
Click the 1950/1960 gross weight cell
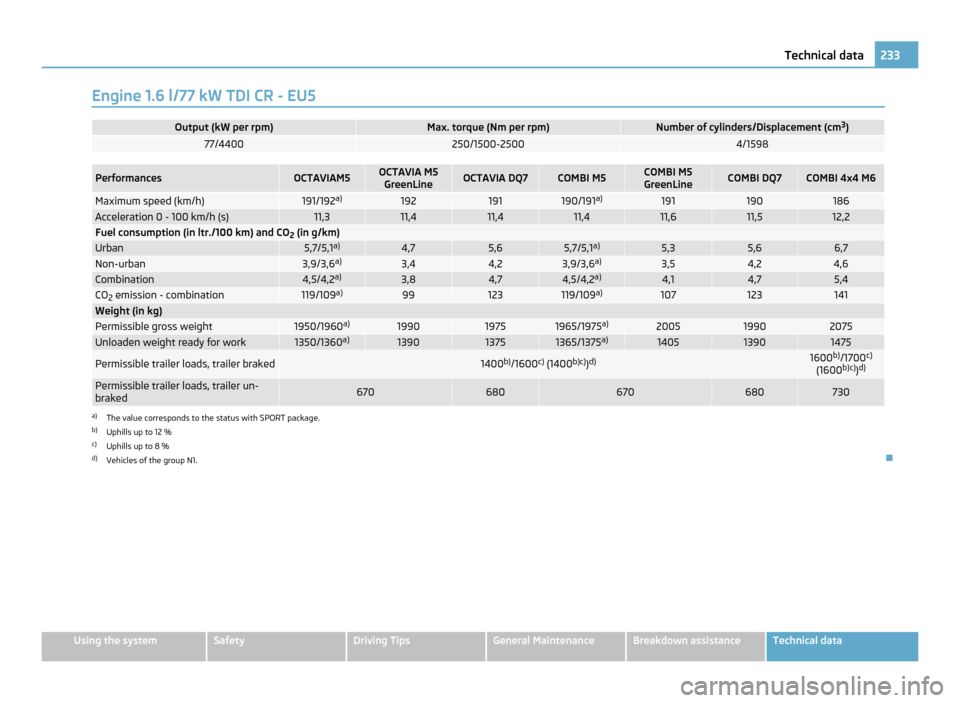tap(322, 326)
